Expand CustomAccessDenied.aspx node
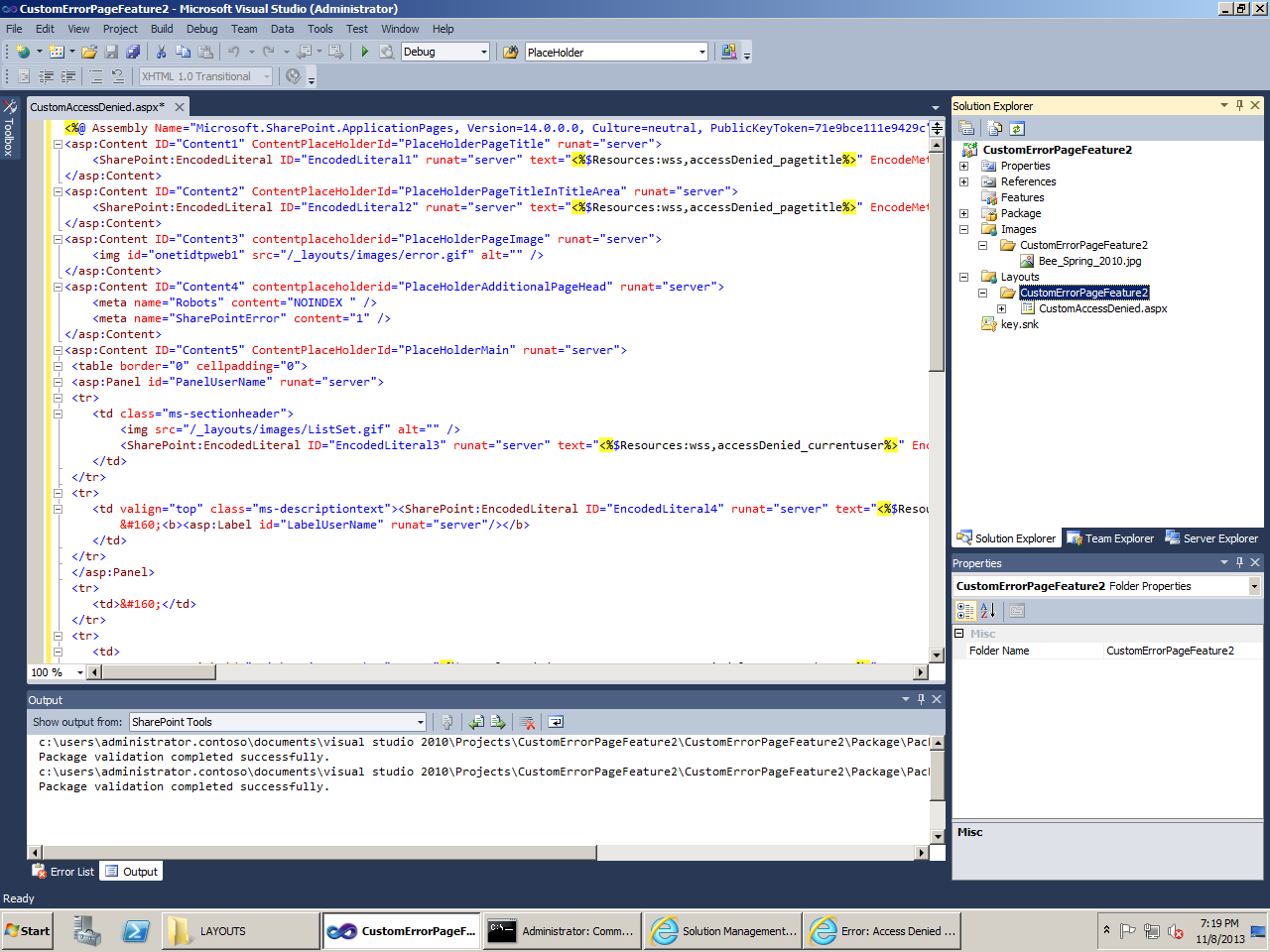The image size is (1270, 952). tap(1001, 308)
